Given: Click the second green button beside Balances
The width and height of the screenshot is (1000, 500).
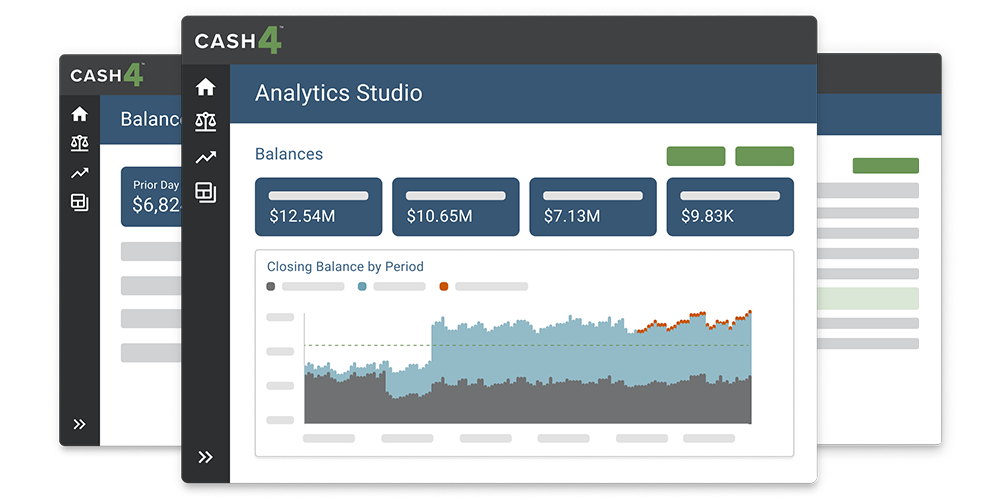Looking at the screenshot, I should 764,156.
